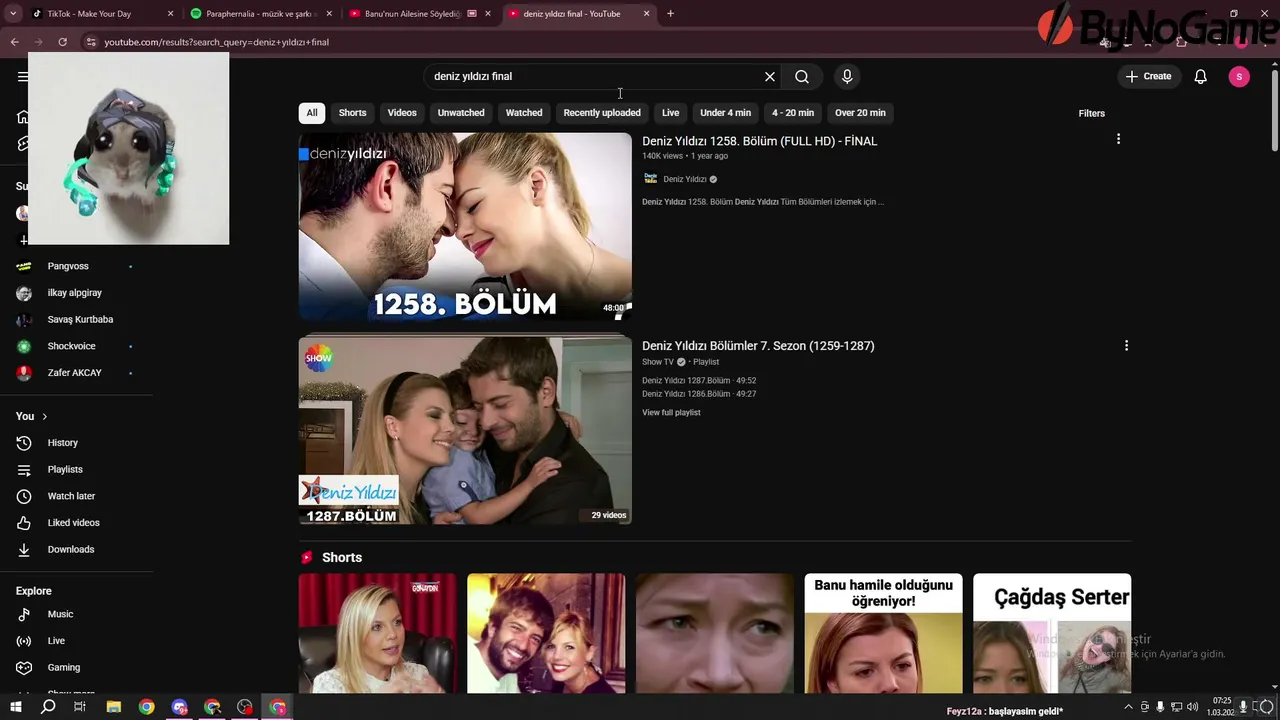The image size is (1280, 720).
Task: Click the magnifier search button
Action: (802, 77)
